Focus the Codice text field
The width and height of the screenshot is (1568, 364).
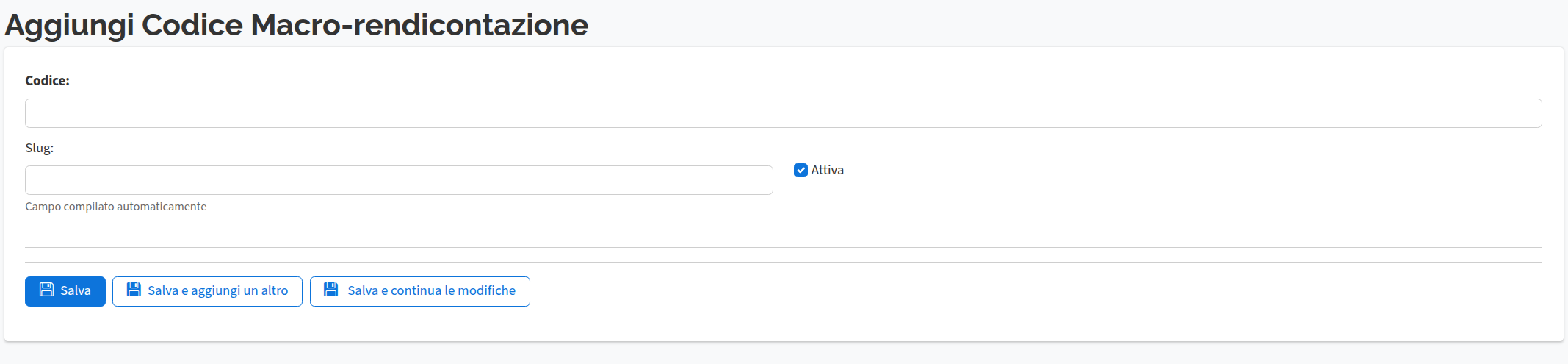click(x=783, y=113)
